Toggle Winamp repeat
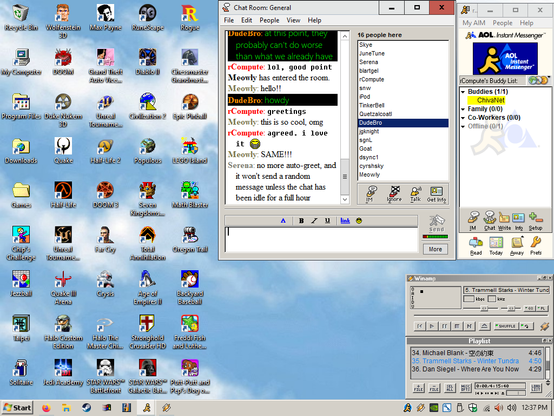The width and height of the screenshot is (554, 416). tap(526, 326)
